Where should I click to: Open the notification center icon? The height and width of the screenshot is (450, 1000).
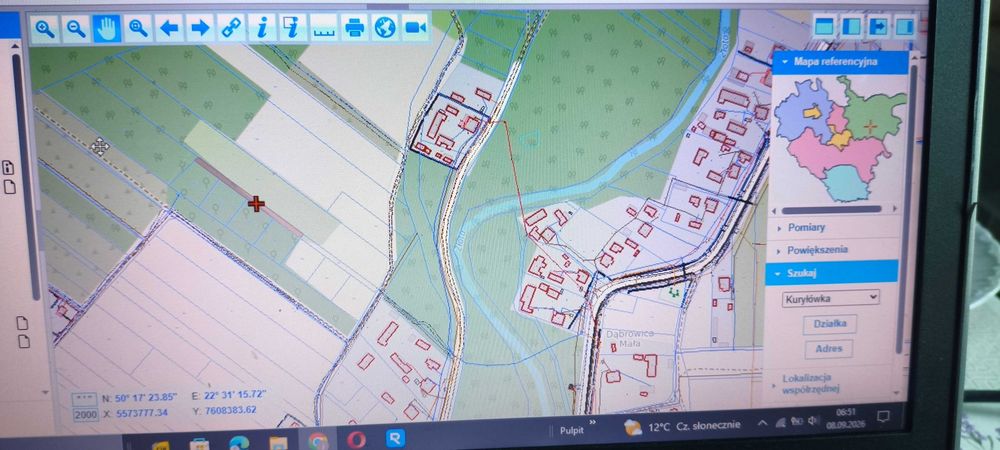[x=883, y=417]
